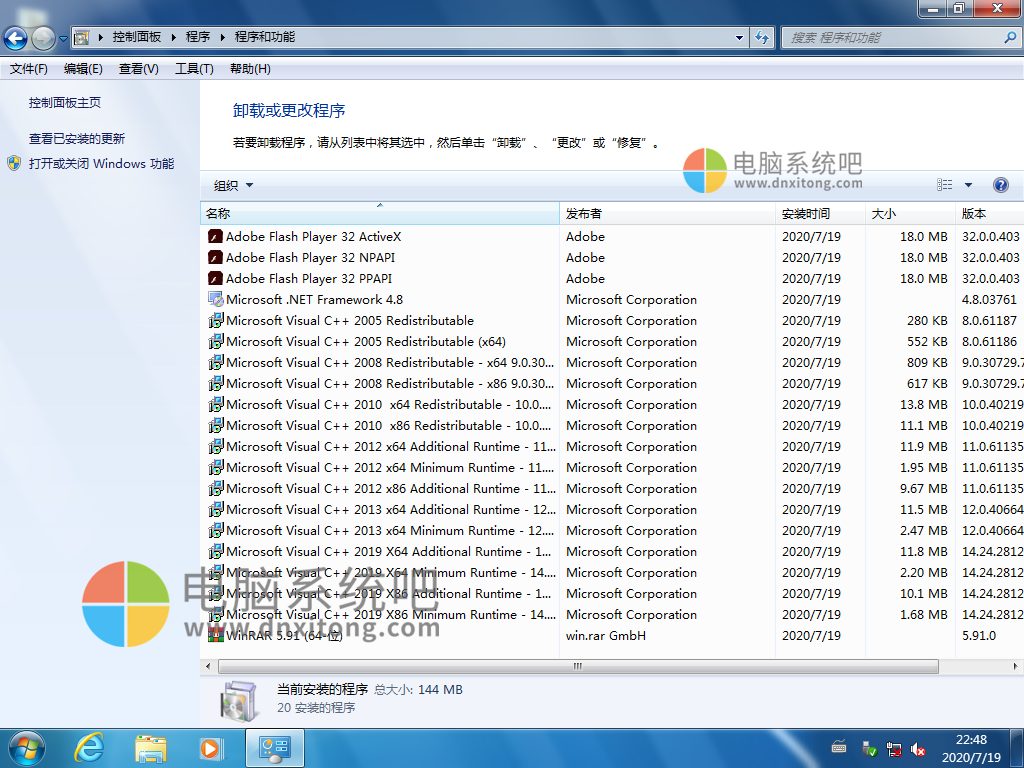1024x768 pixels.
Task: Click 打开或关闭 Windows 功能 link
Action: pyautogui.click(x=101, y=164)
